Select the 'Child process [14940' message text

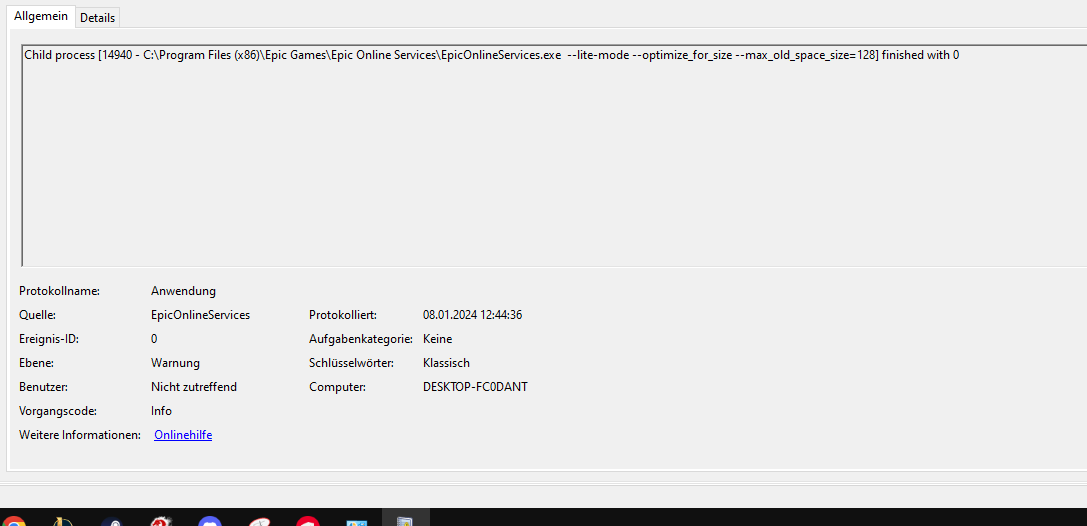[x=492, y=55]
